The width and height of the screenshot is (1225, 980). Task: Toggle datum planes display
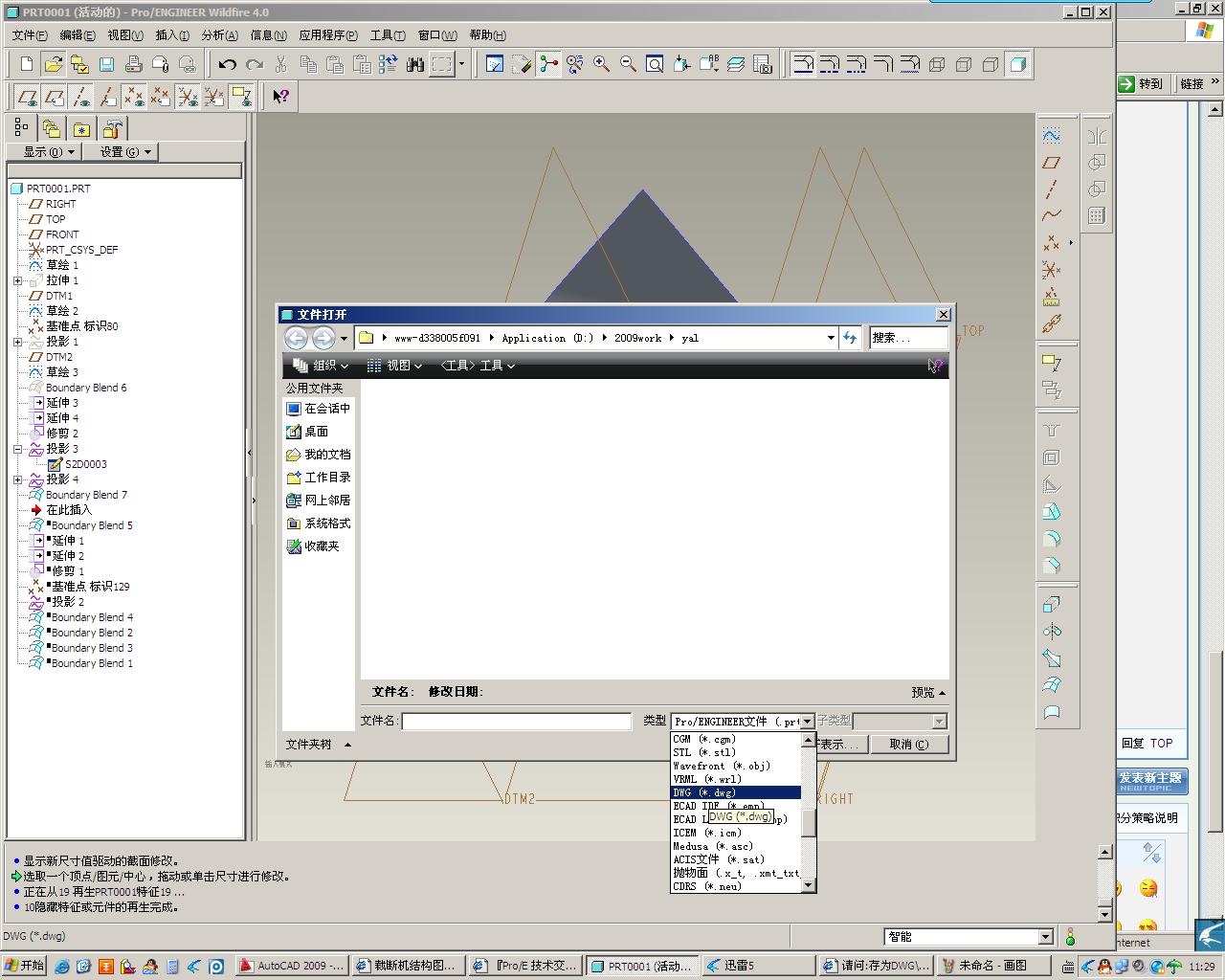28,96
